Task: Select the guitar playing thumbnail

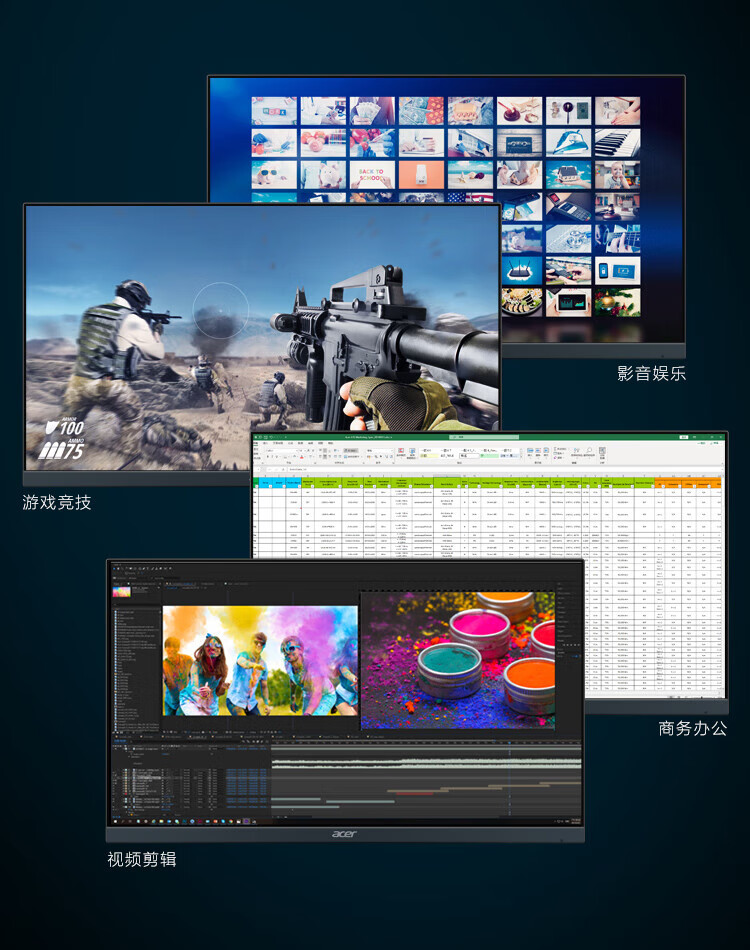Action: (617, 239)
